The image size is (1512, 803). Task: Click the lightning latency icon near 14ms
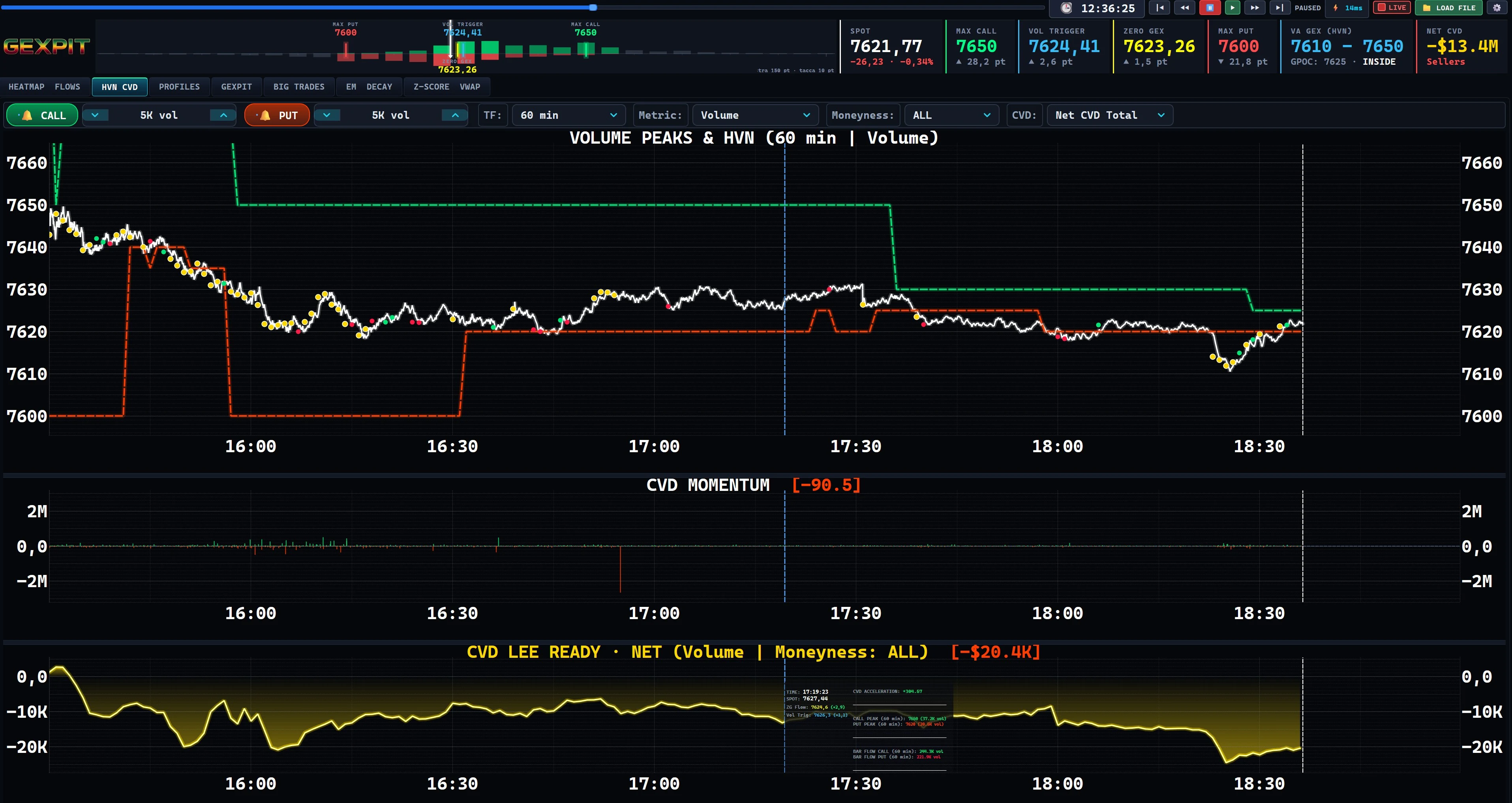pos(1336,7)
